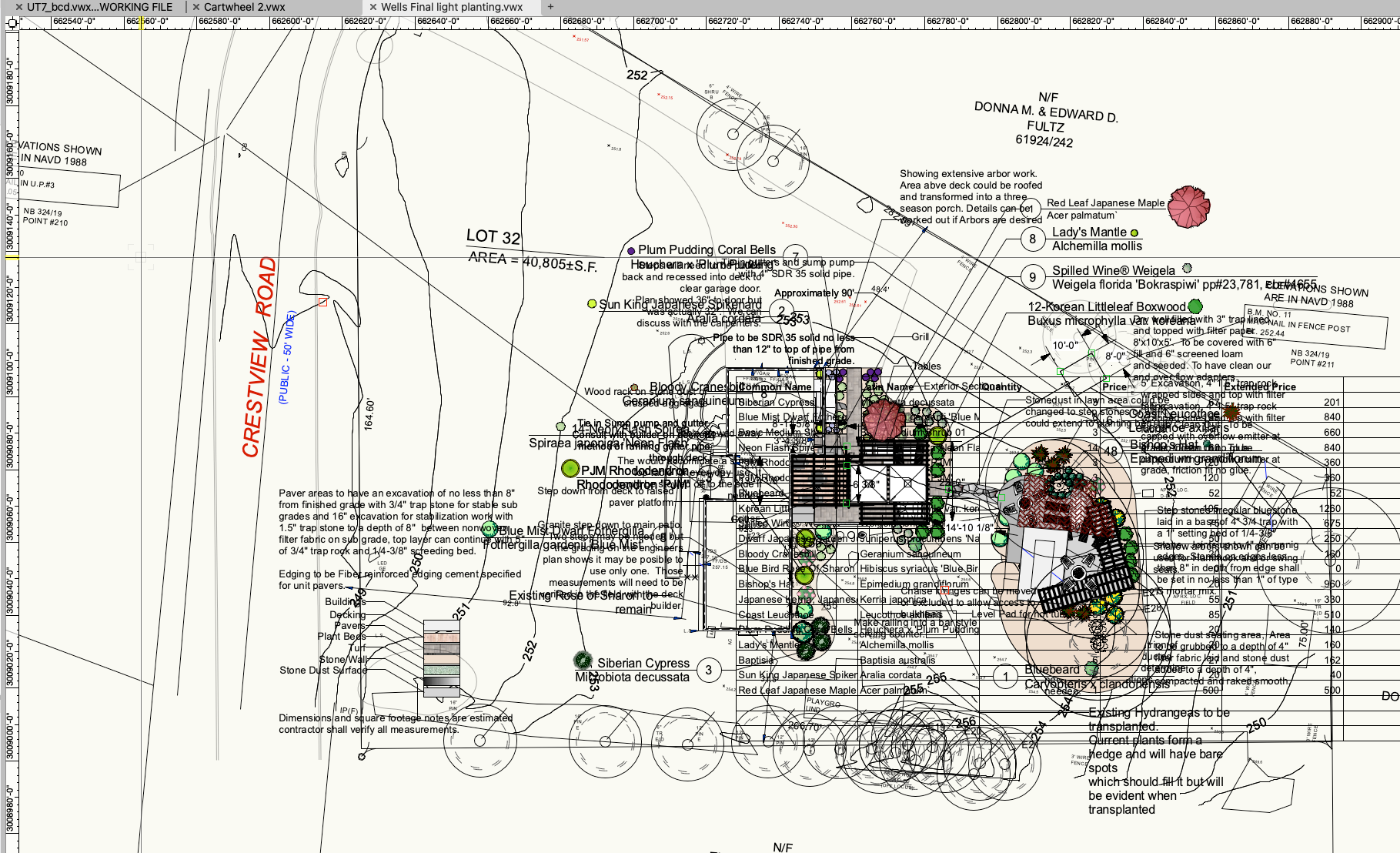Select the gray Spilled Wine Weigela symbol
The height and width of the screenshot is (853, 1400).
pos(1187,269)
